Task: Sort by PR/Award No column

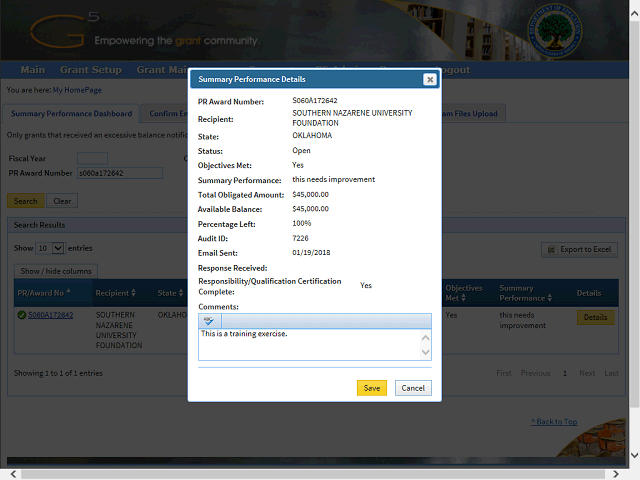Action: coord(53,293)
